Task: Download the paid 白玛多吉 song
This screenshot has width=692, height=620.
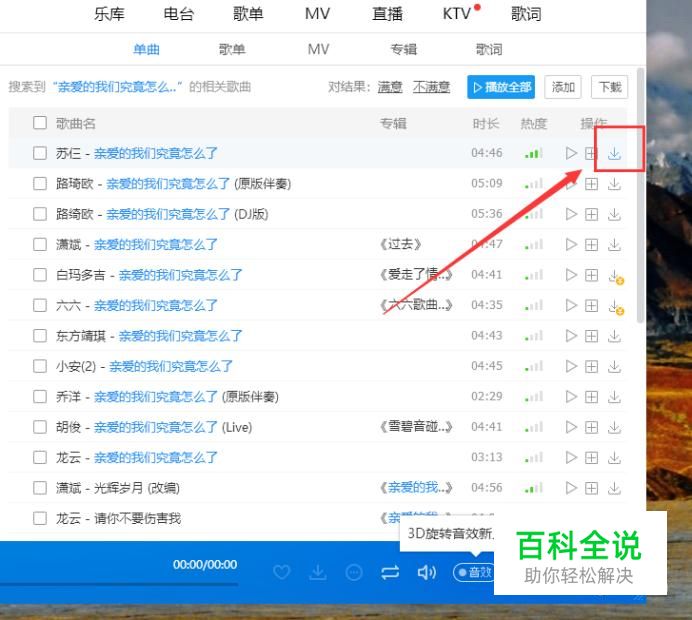Action: click(615, 276)
